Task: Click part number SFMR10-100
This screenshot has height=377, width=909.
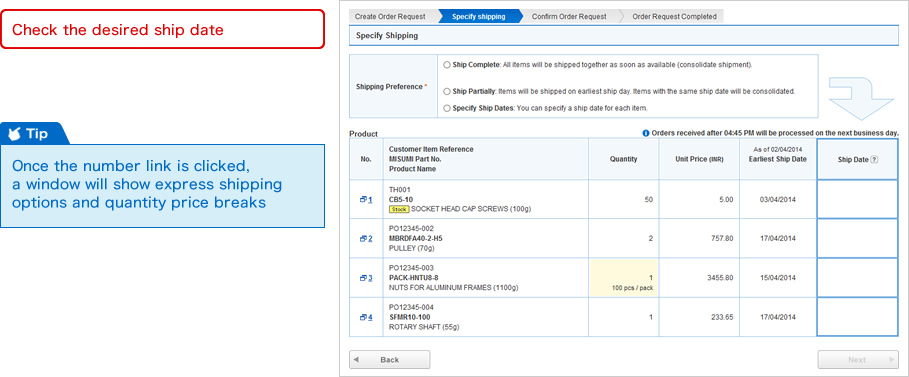Action: tap(409, 317)
